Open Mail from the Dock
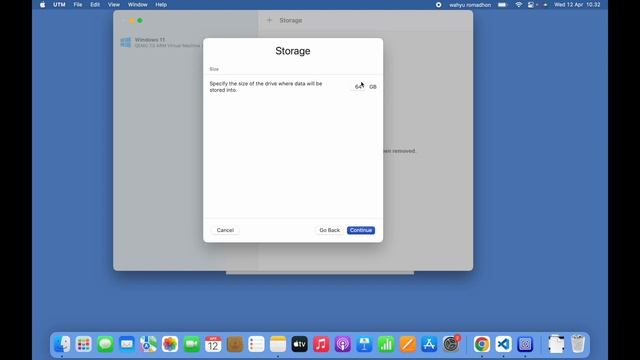The height and width of the screenshot is (360, 640). point(127,344)
